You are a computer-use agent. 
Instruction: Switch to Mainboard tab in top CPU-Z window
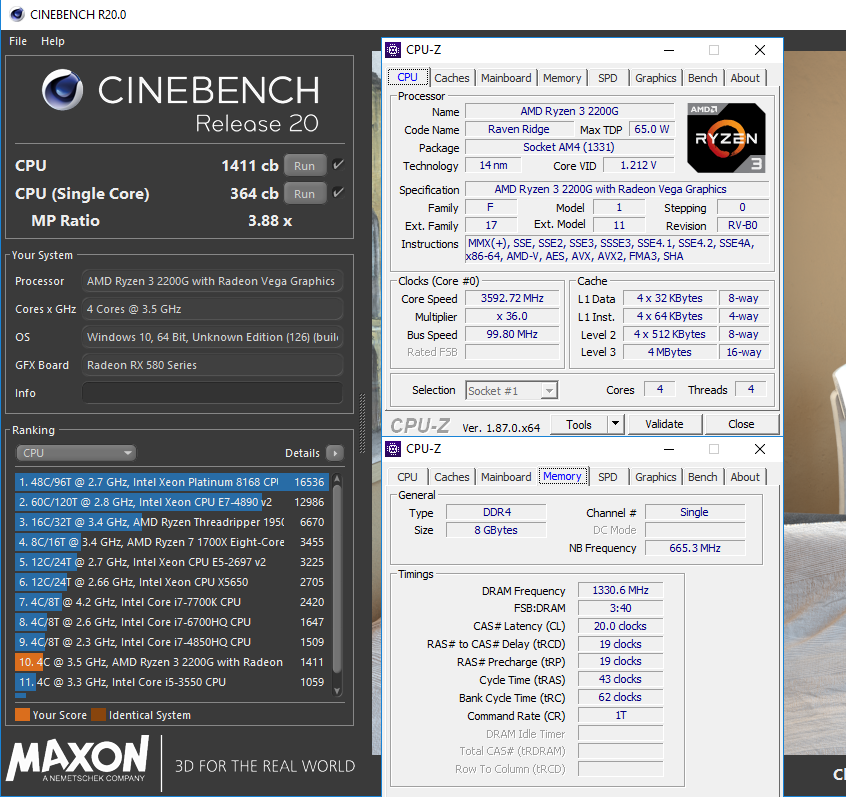[x=506, y=78]
